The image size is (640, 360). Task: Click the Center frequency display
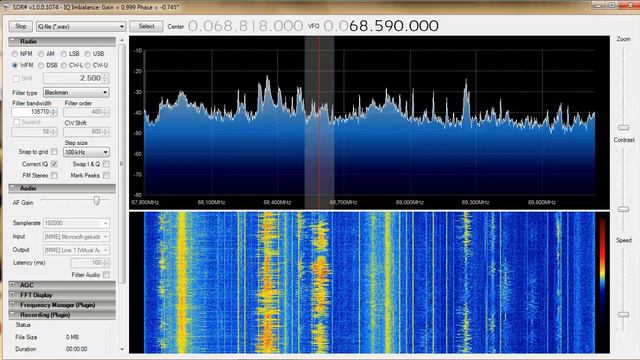(x=245, y=26)
